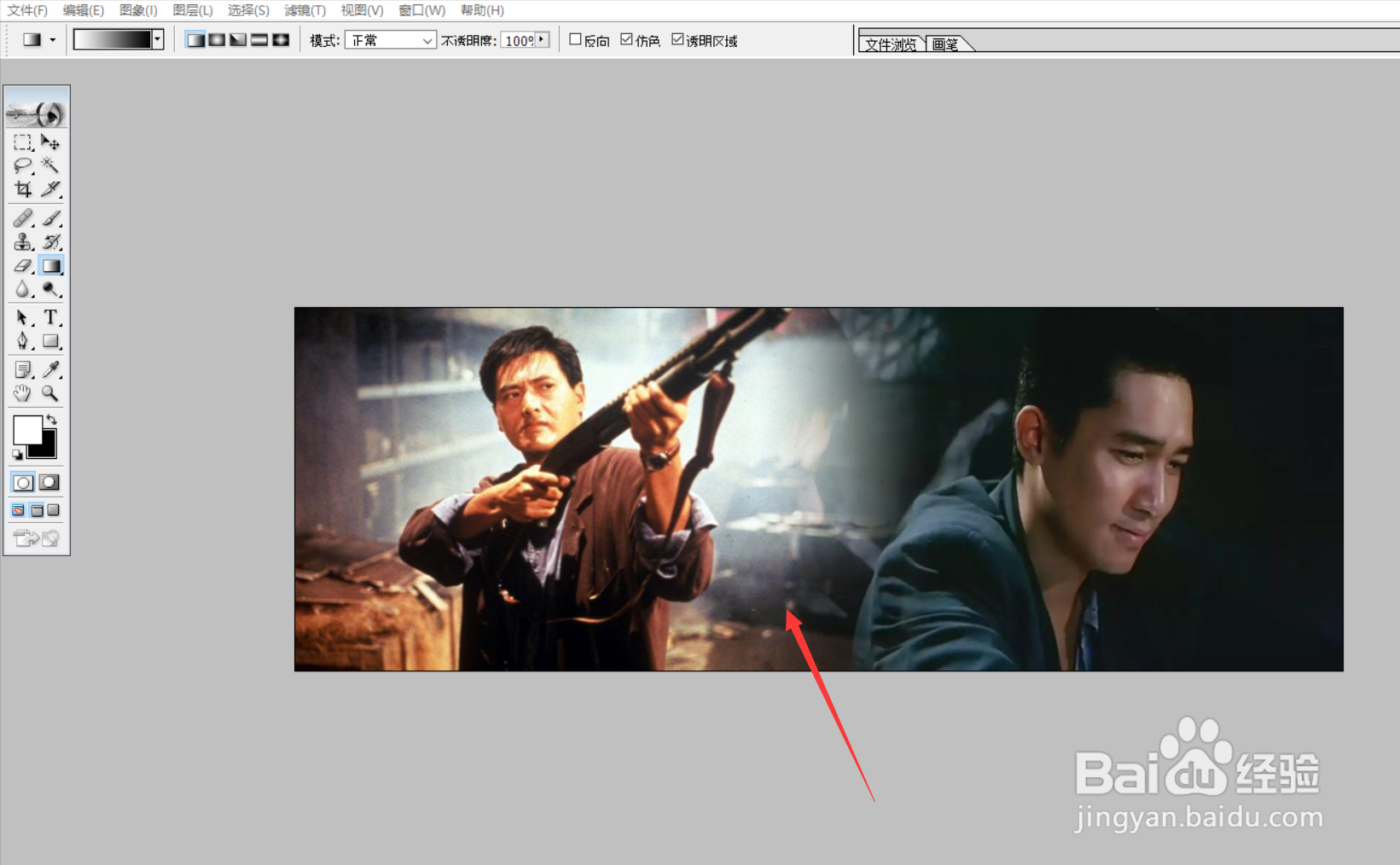
Task: Select the Eyedropper tool
Action: pos(50,369)
